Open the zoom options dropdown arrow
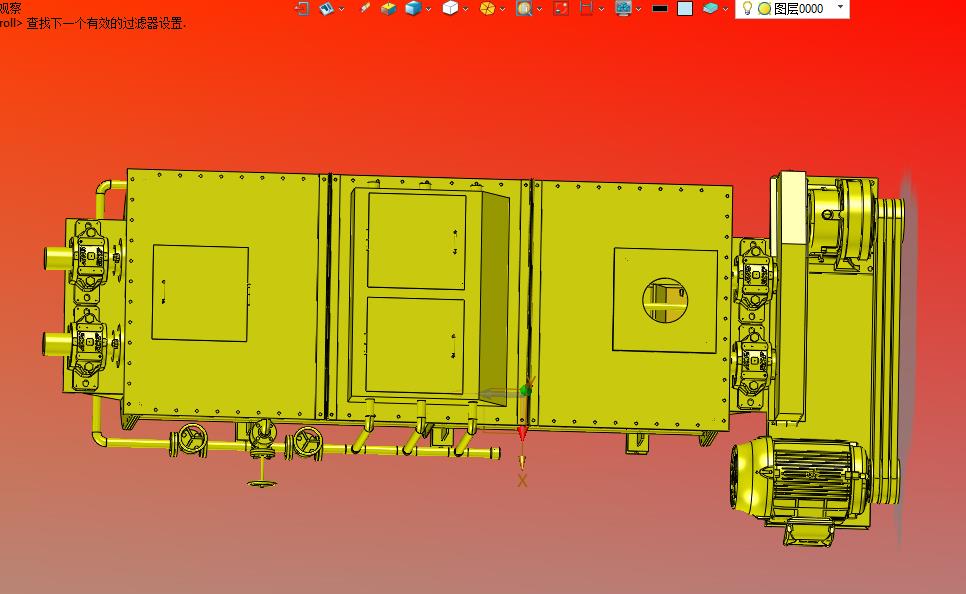 click(540, 9)
